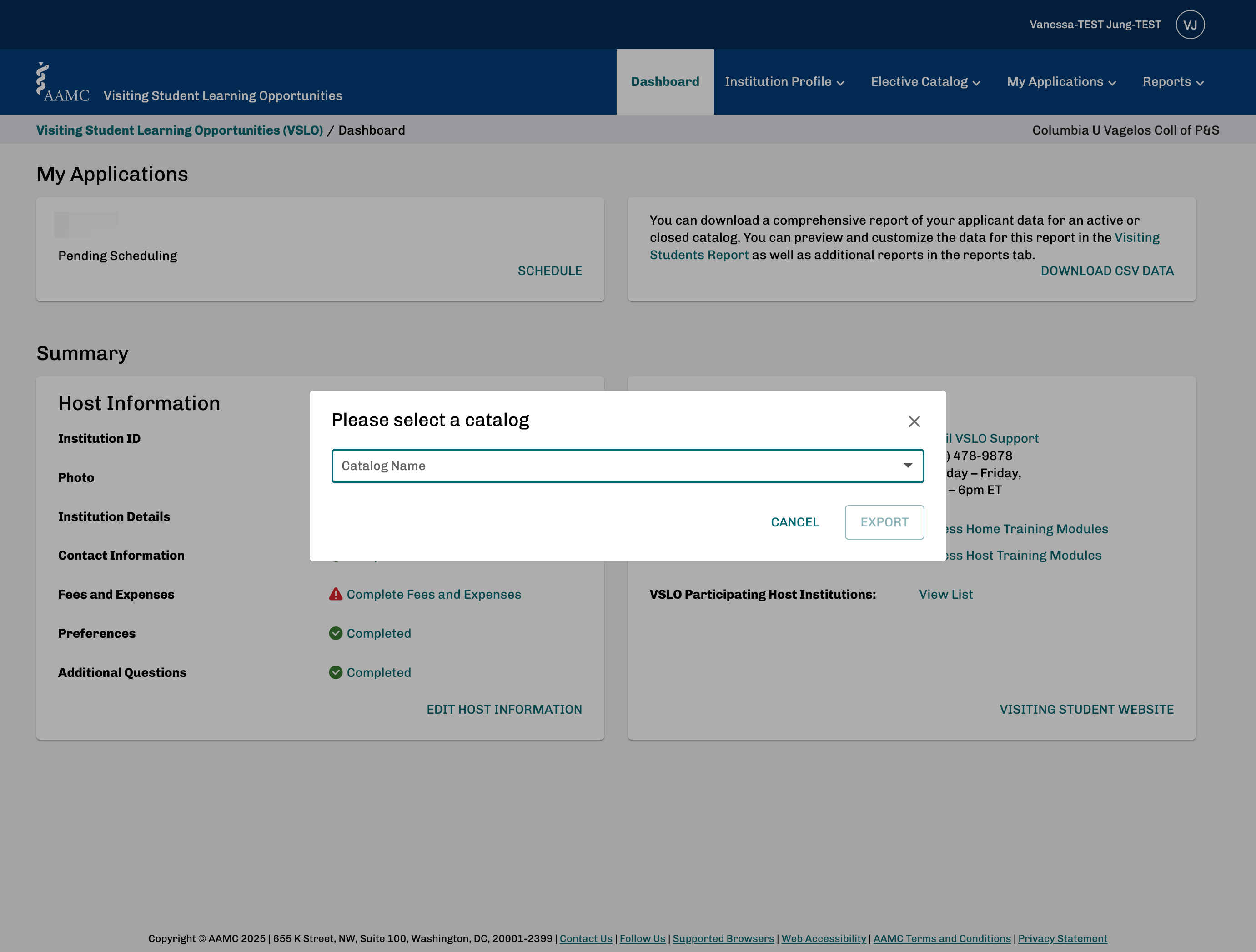Close the catalog selection dialog
The image size is (1256, 952).
(914, 421)
